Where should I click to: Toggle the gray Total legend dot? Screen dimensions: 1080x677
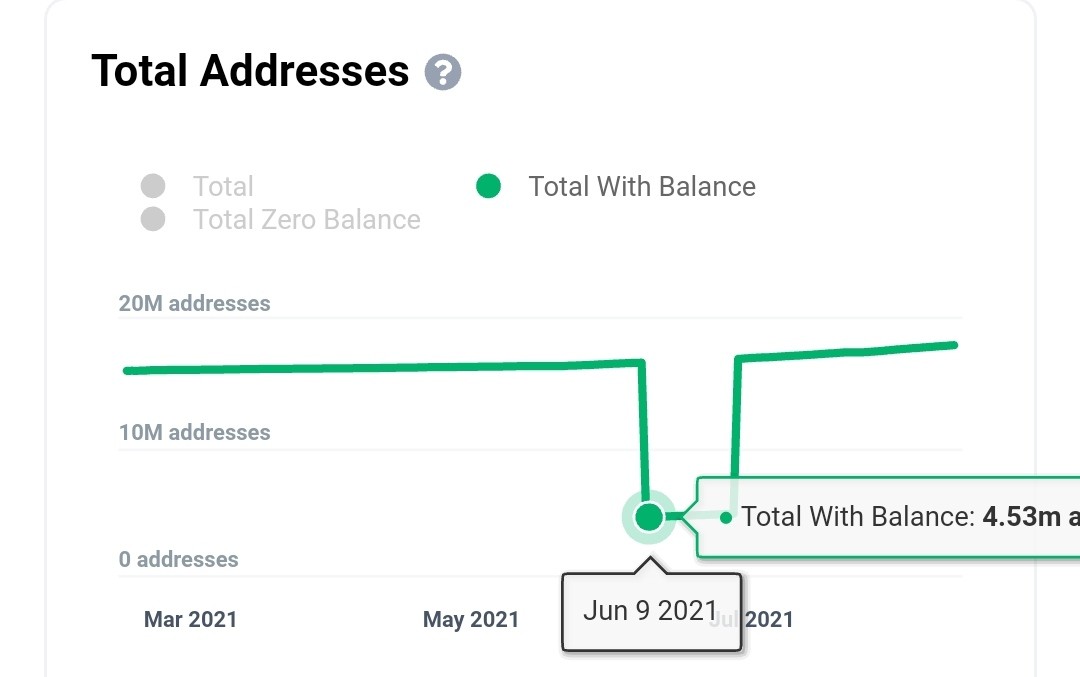[153, 186]
